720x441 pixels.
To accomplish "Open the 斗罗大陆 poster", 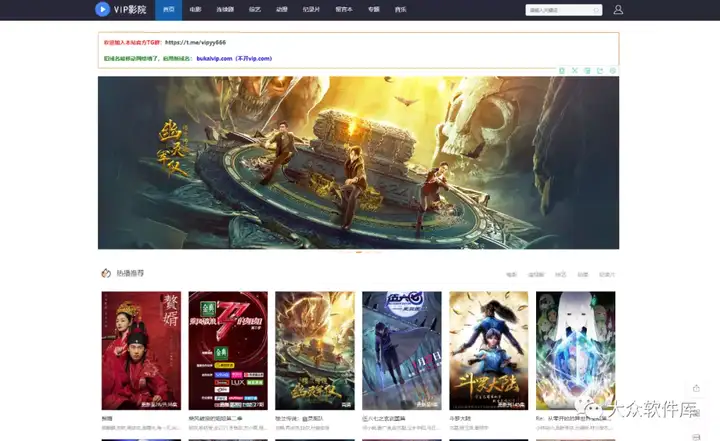I will 489,351.
